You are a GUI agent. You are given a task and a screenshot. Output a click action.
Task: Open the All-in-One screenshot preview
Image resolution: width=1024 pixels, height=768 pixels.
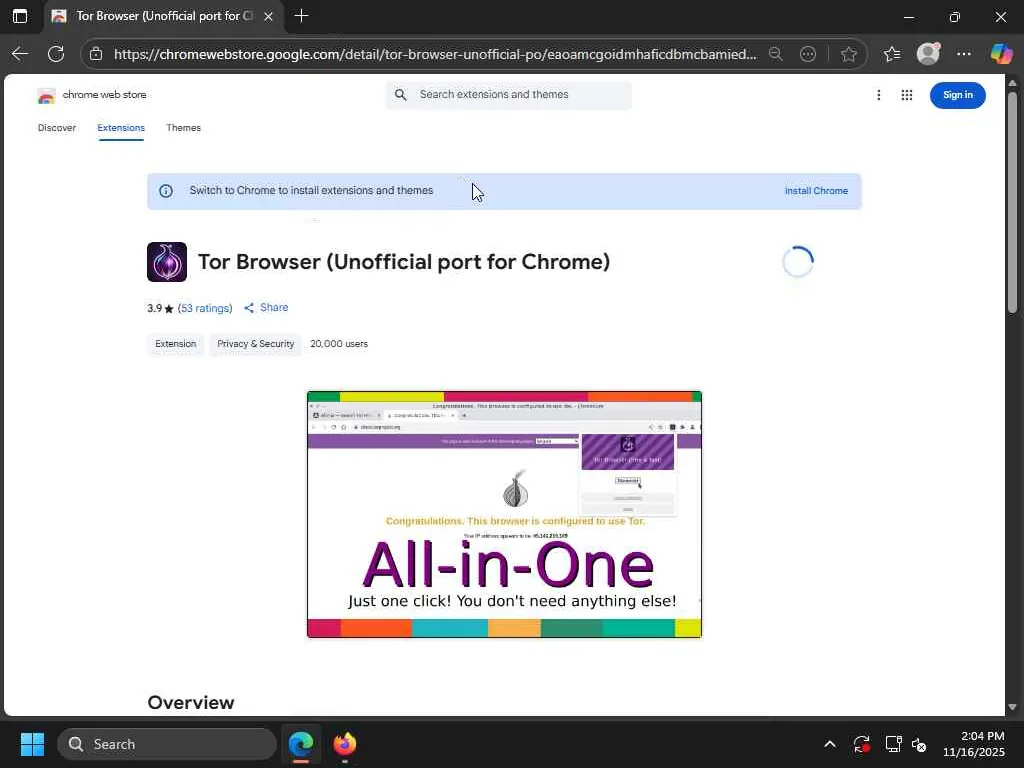click(x=504, y=515)
